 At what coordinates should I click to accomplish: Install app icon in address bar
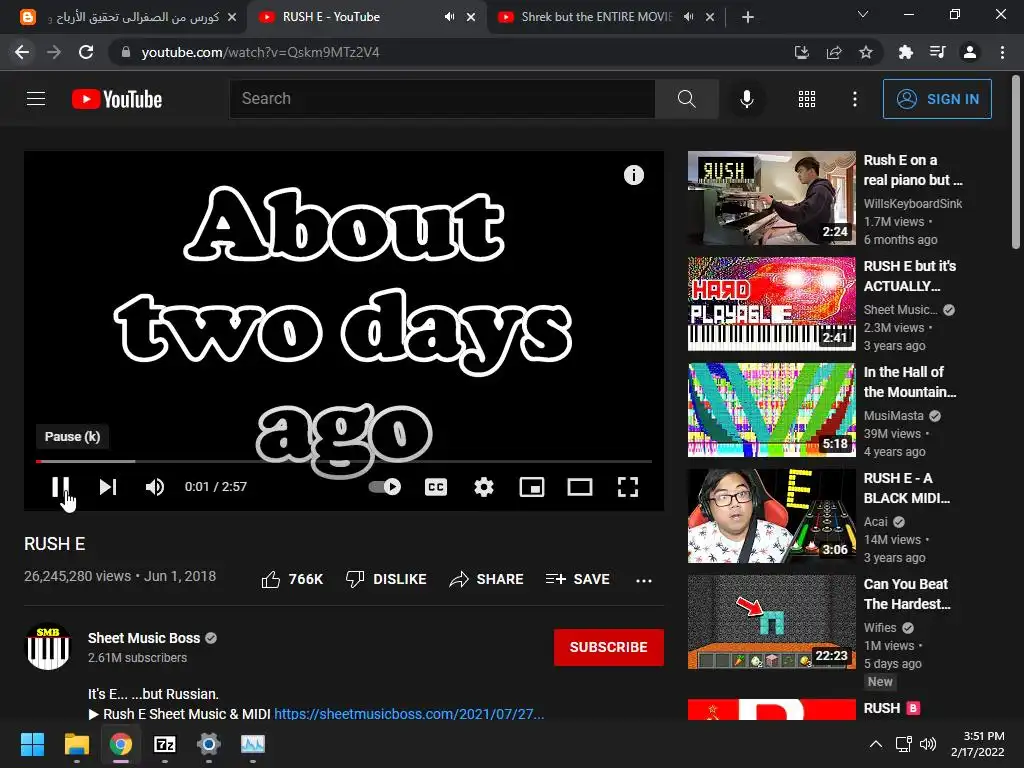pos(801,52)
